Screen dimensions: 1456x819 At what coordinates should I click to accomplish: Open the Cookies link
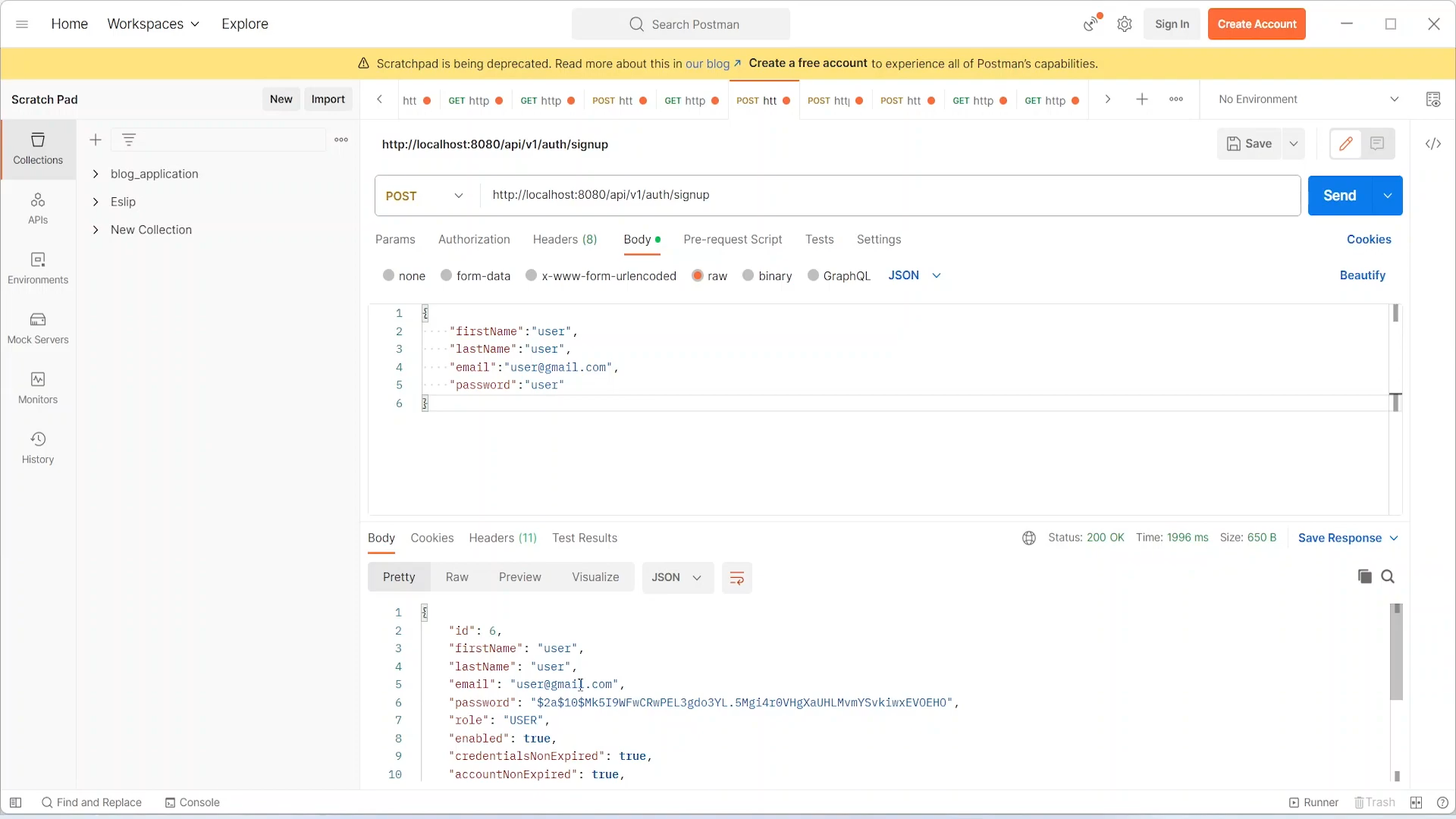pos(1369,239)
